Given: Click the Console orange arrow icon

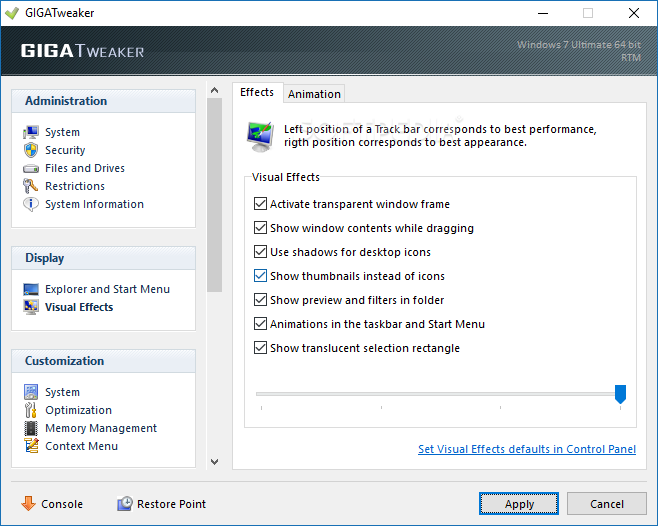Looking at the screenshot, I should [29, 503].
